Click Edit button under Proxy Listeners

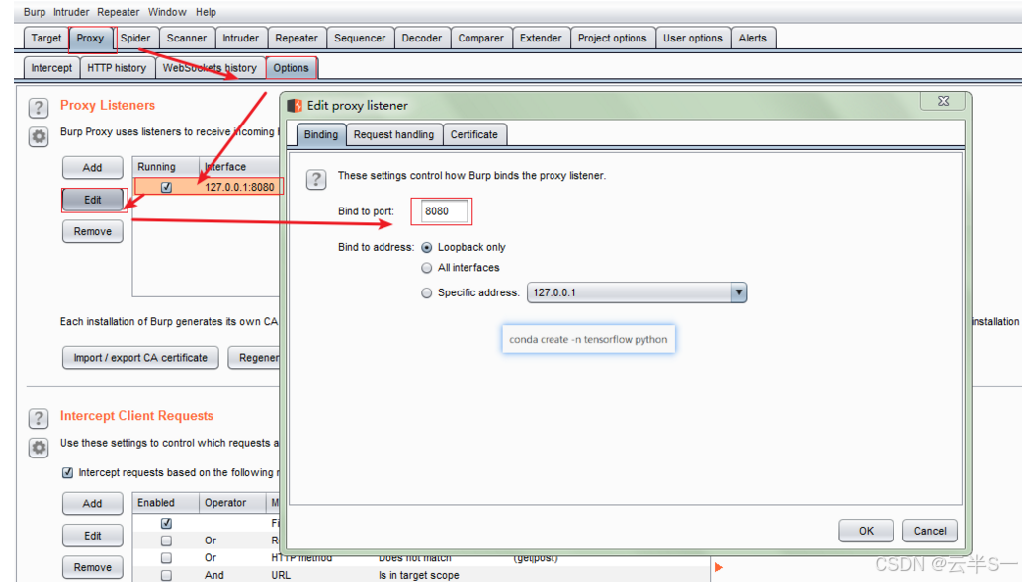93,200
